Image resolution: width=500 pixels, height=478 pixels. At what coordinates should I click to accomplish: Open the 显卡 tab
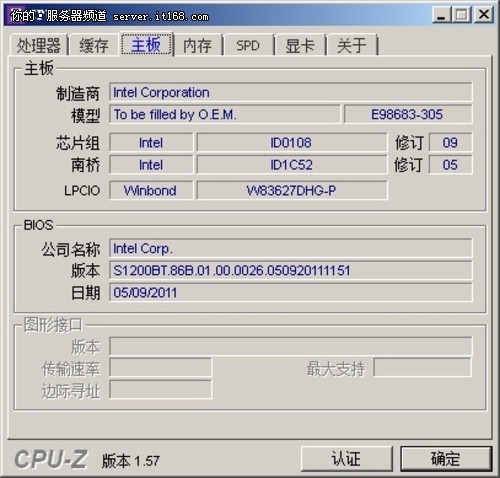pos(300,45)
